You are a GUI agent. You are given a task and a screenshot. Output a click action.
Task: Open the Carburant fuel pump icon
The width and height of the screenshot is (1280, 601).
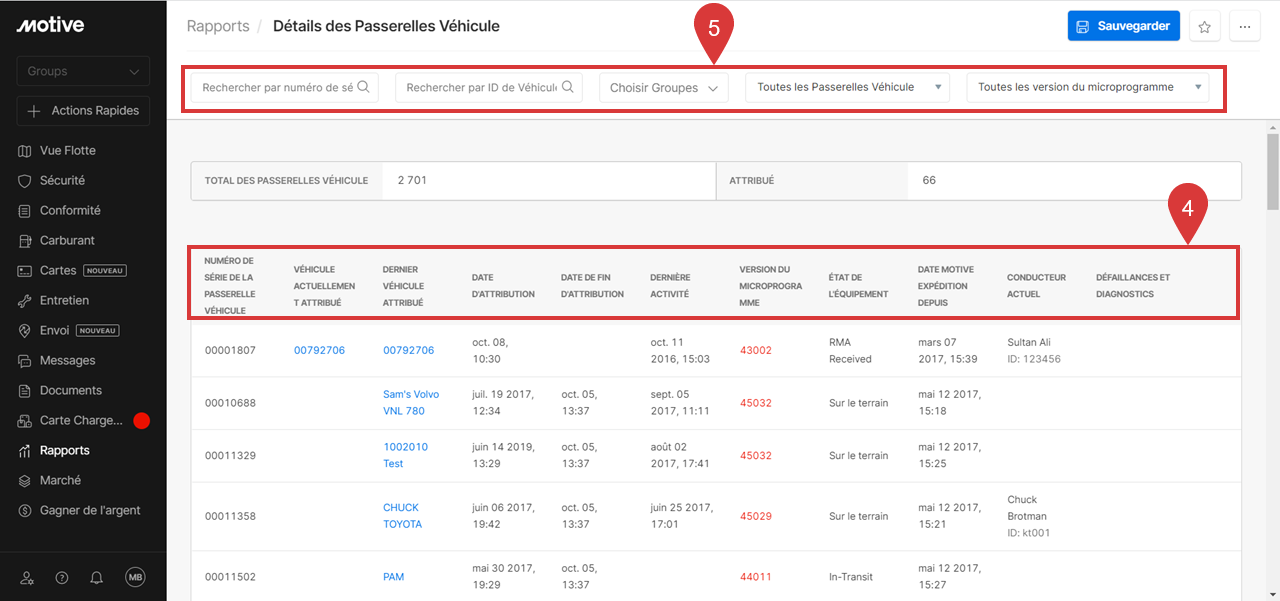pos(25,241)
